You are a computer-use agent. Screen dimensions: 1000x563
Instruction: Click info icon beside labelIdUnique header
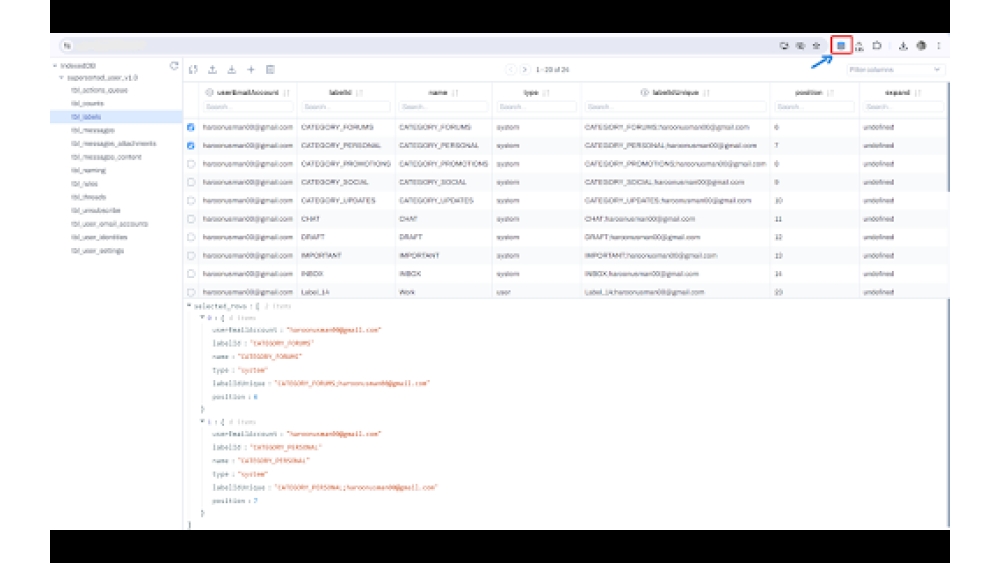pos(644,92)
